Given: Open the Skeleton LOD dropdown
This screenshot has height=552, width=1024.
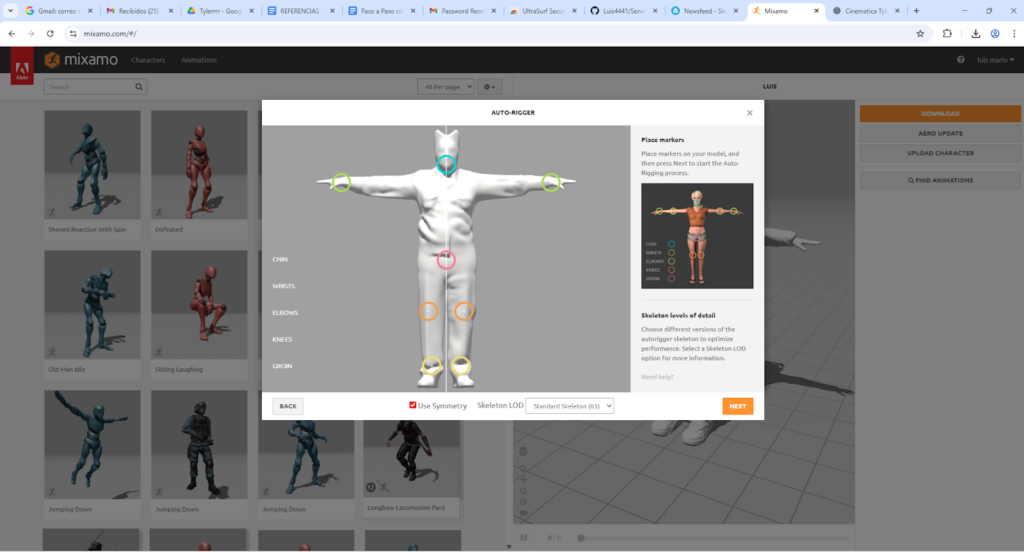Looking at the screenshot, I should tap(569, 406).
